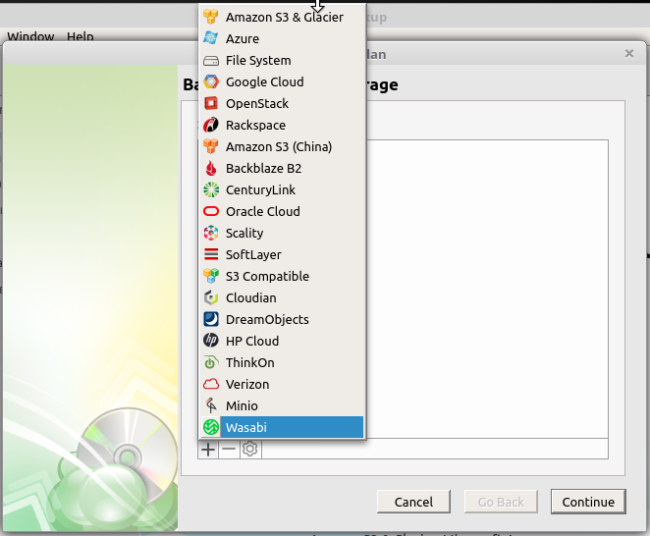The image size is (650, 536).
Task: Pick CenturyLink from the storage list
Action: point(260,190)
